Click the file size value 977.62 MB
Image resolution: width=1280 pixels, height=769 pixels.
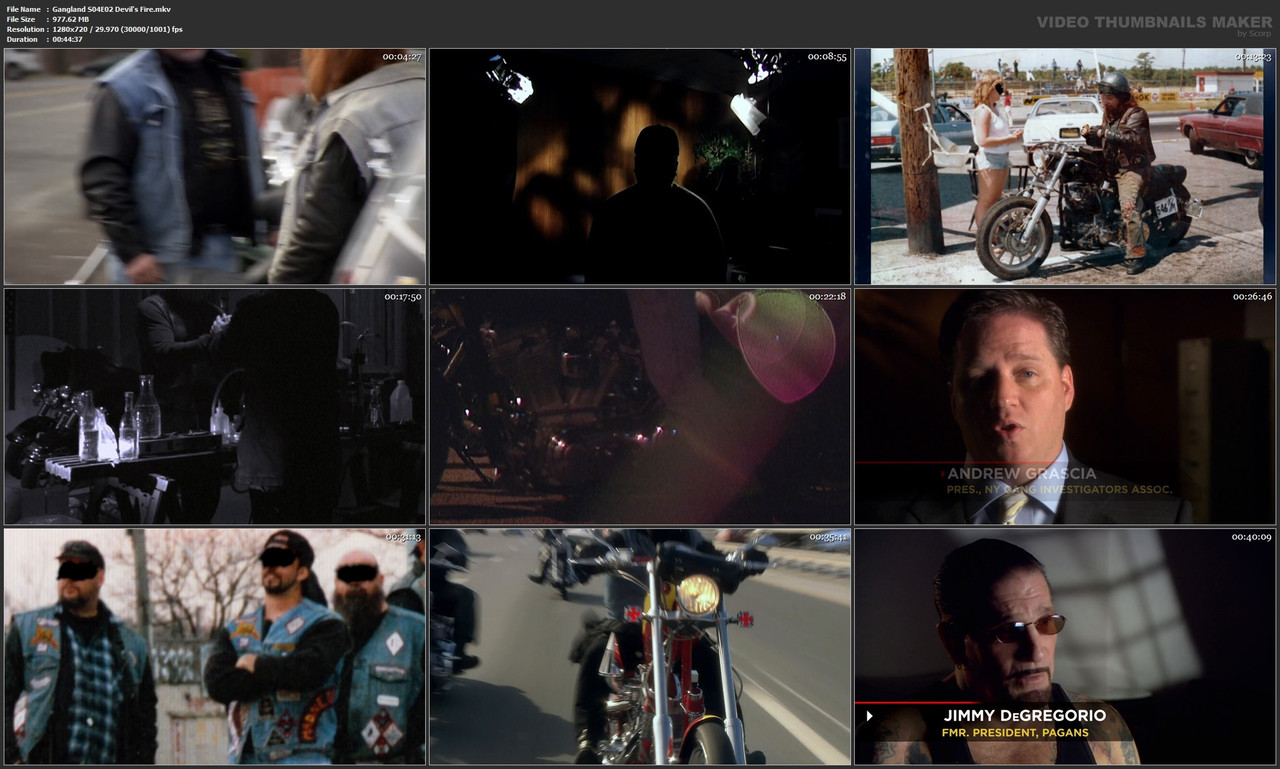coord(70,19)
